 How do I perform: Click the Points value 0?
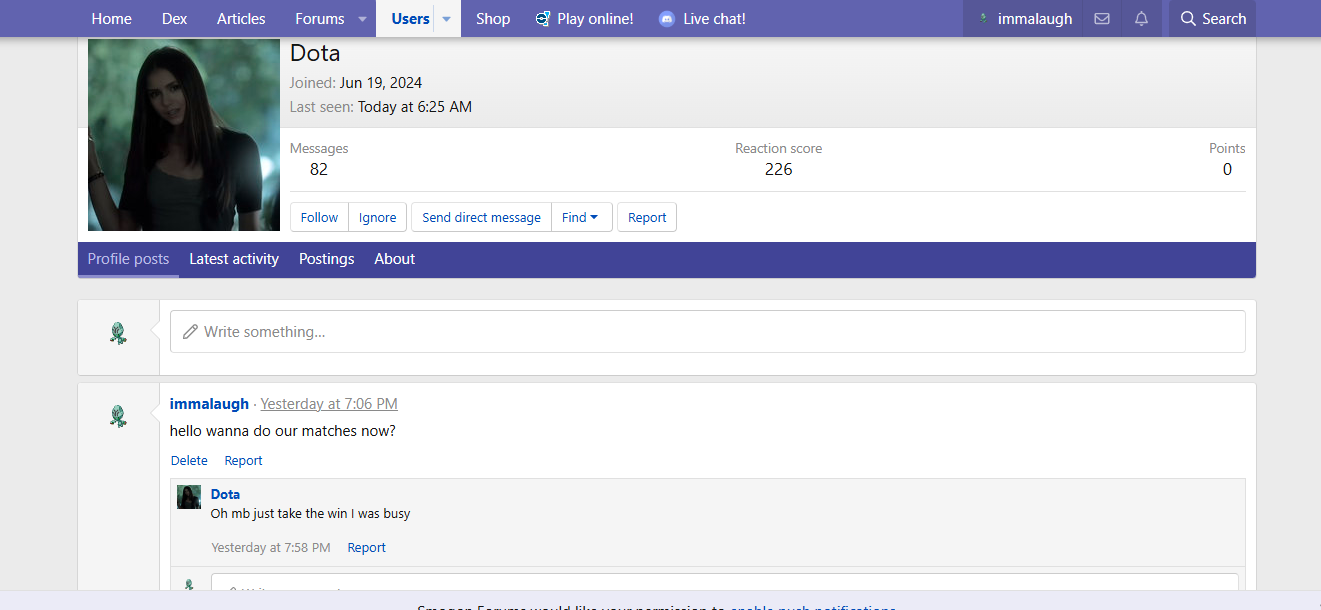coord(1227,170)
